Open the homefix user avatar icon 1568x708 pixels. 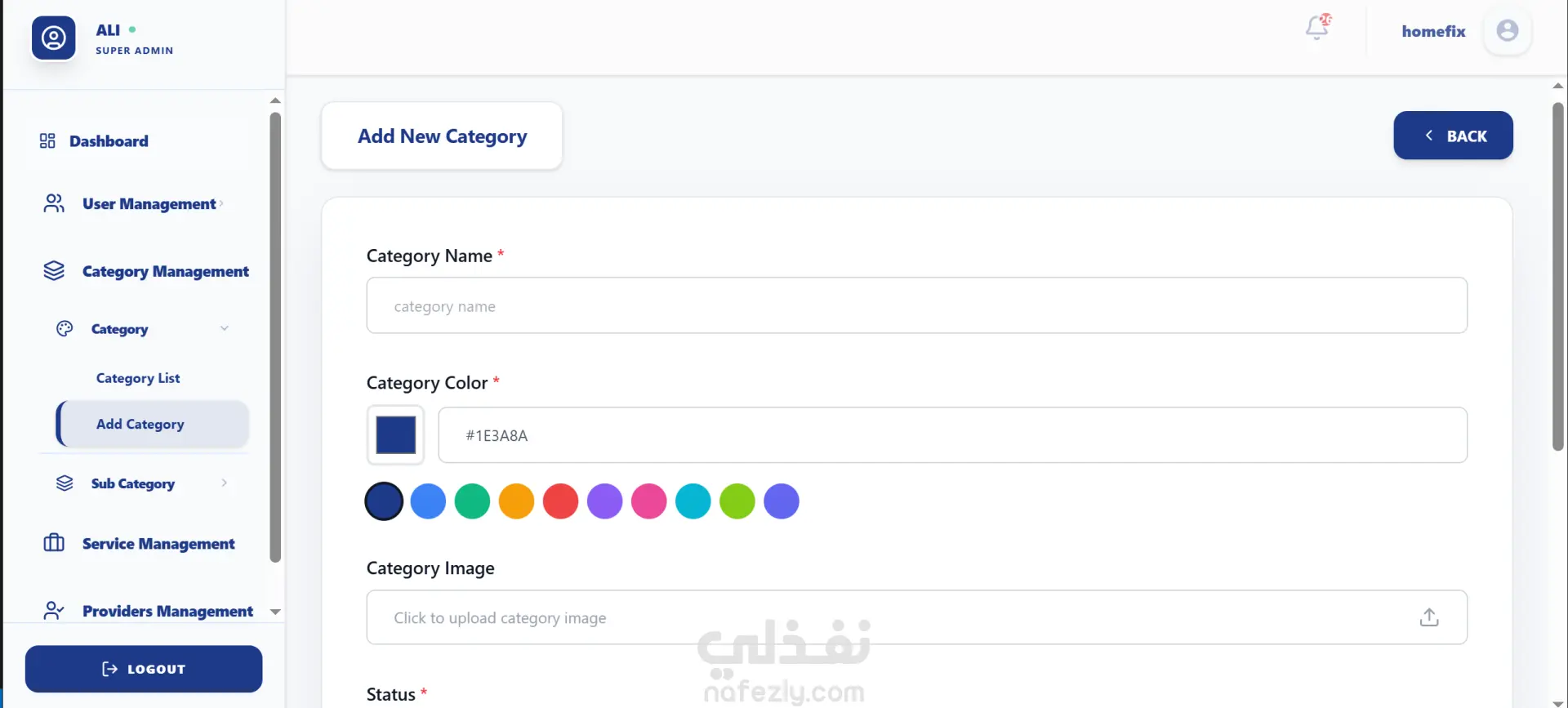point(1507,31)
